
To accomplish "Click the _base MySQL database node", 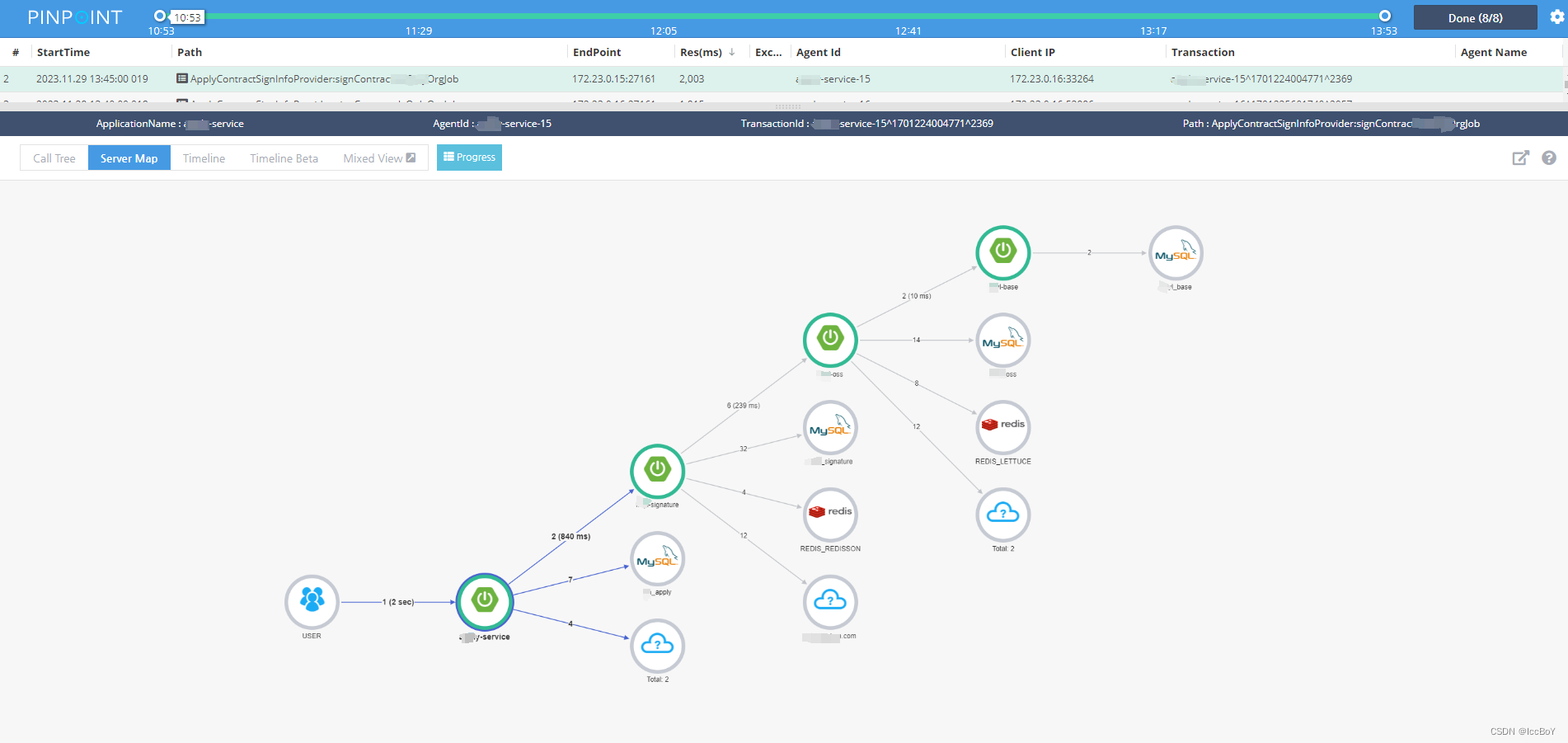I will pos(1176,252).
